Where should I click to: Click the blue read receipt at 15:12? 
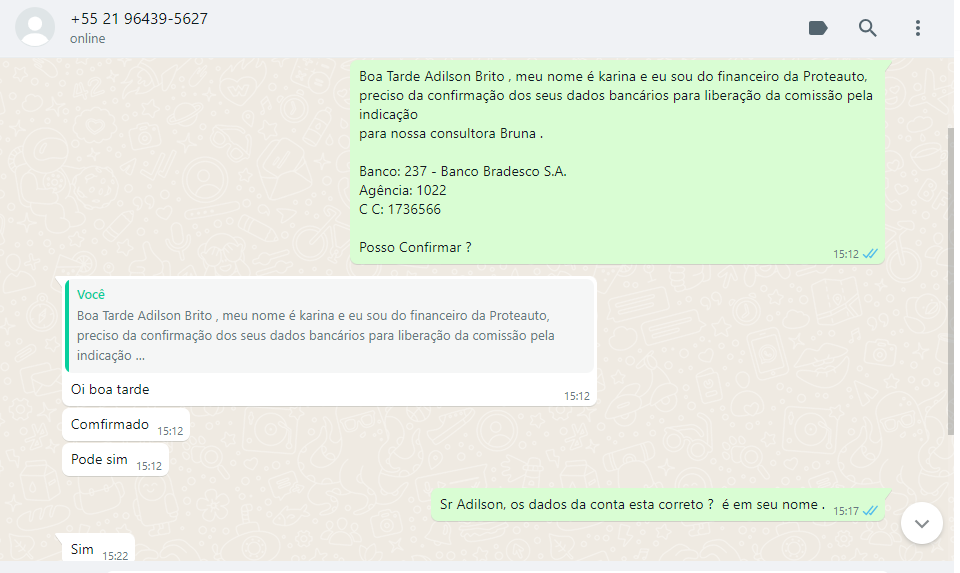pyautogui.click(x=870, y=254)
